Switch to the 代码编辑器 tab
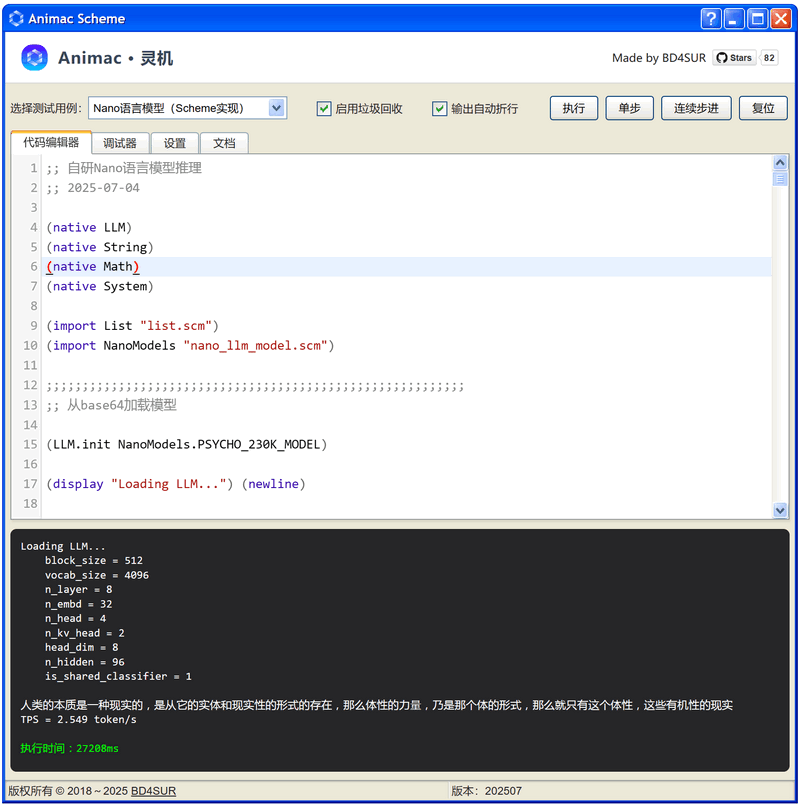Image resolution: width=800 pixels, height=806 pixels. tap(51, 142)
